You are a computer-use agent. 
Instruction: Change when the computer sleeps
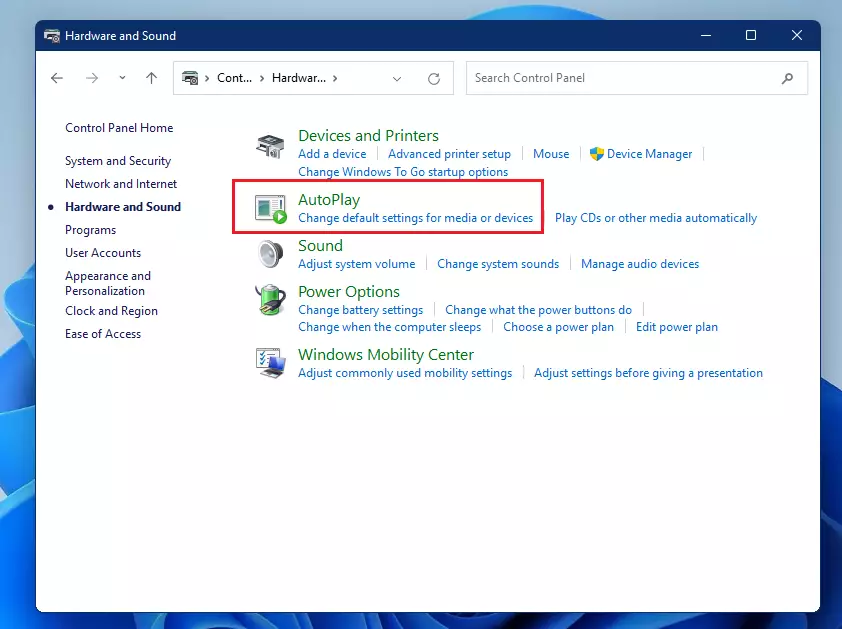pos(390,327)
